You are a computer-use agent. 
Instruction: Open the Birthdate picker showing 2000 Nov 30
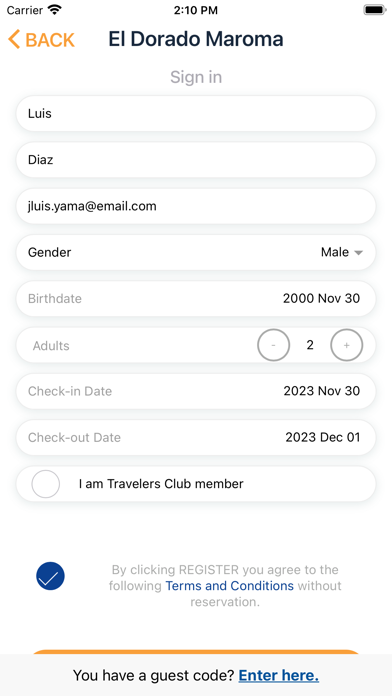click(x=196, y=299)
